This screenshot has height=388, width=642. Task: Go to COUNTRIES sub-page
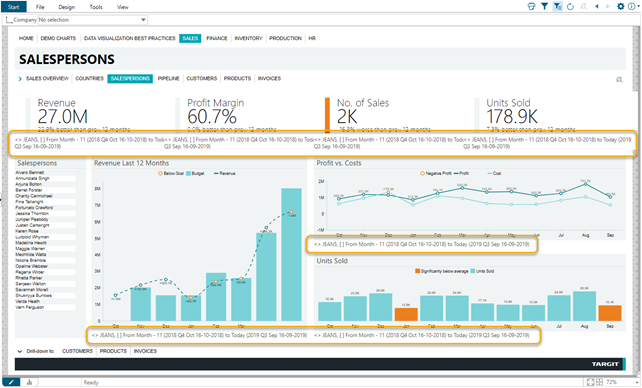point(89,79)
